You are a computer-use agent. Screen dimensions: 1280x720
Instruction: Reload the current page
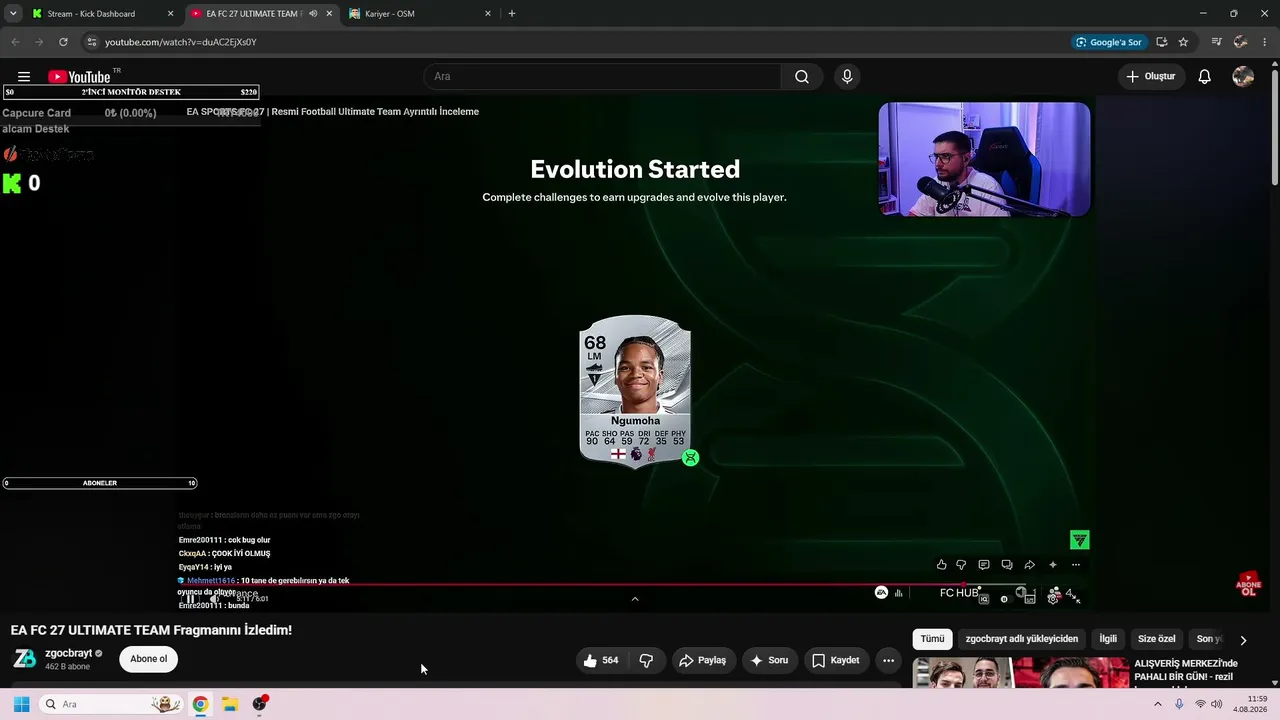pyautogui.click(x=63, y=42)
